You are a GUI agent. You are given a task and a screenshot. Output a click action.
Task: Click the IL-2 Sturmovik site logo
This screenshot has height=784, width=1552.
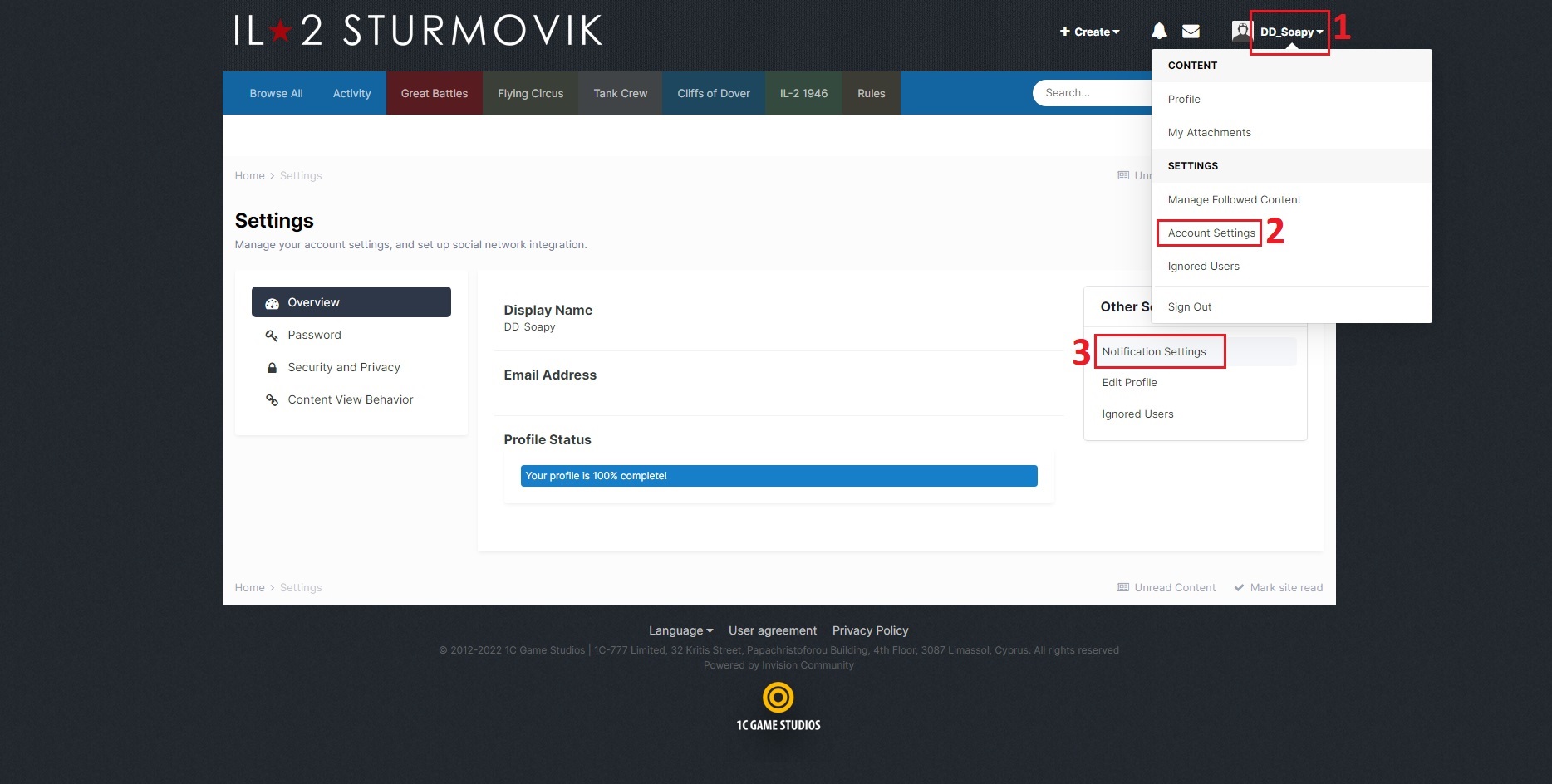coord(418,31)
